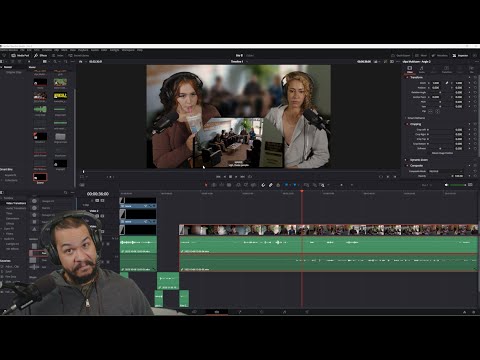This screenshot has width=480, height=360.
Task: Click the Flag clip icon
Action: tap(286, 185)
